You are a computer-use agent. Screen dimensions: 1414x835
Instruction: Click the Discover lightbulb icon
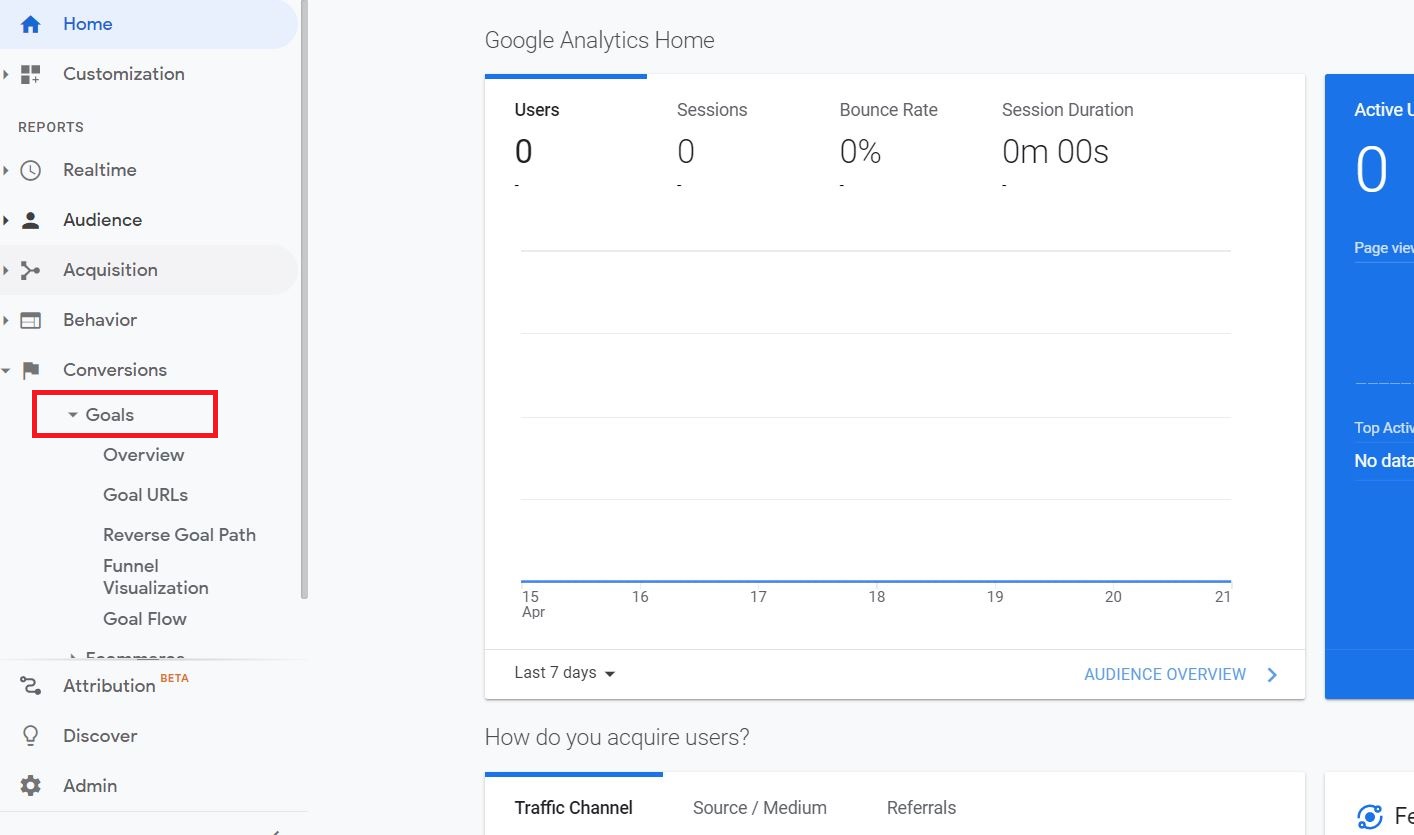(x=31, y=736)
